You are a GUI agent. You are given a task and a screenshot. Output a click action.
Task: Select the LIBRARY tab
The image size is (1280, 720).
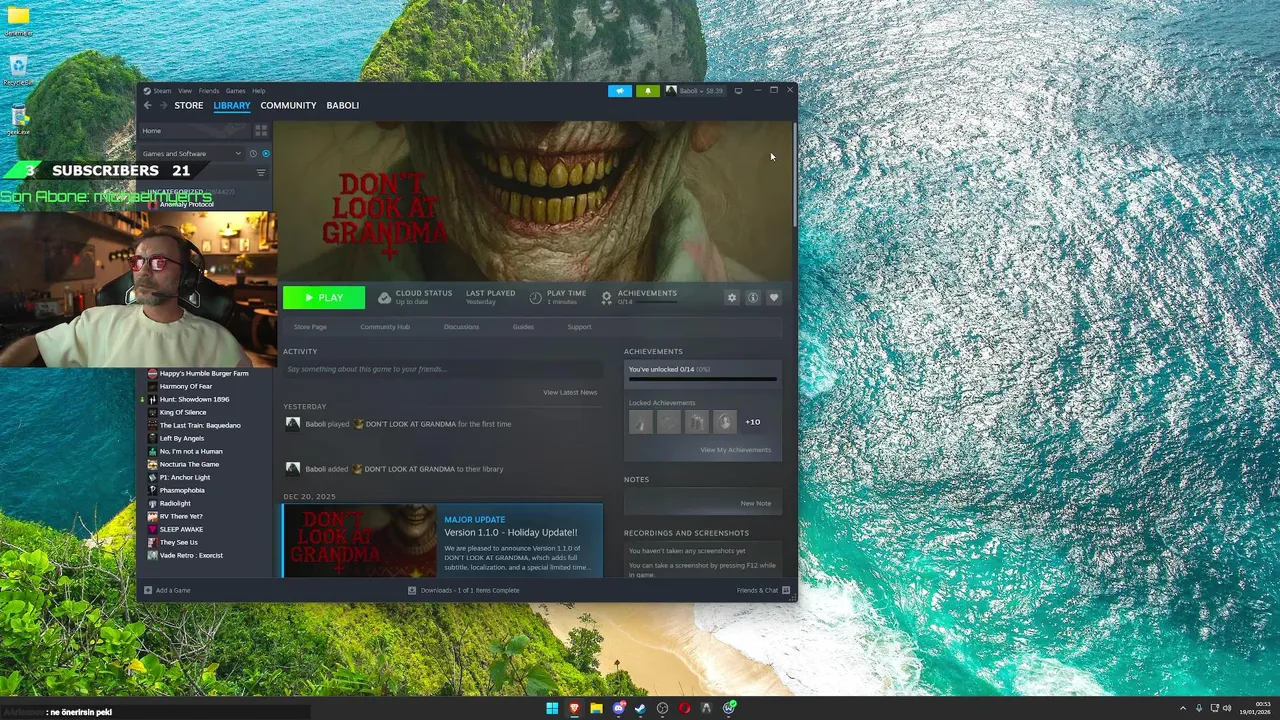pyautogui.click(x=231, y=105)
